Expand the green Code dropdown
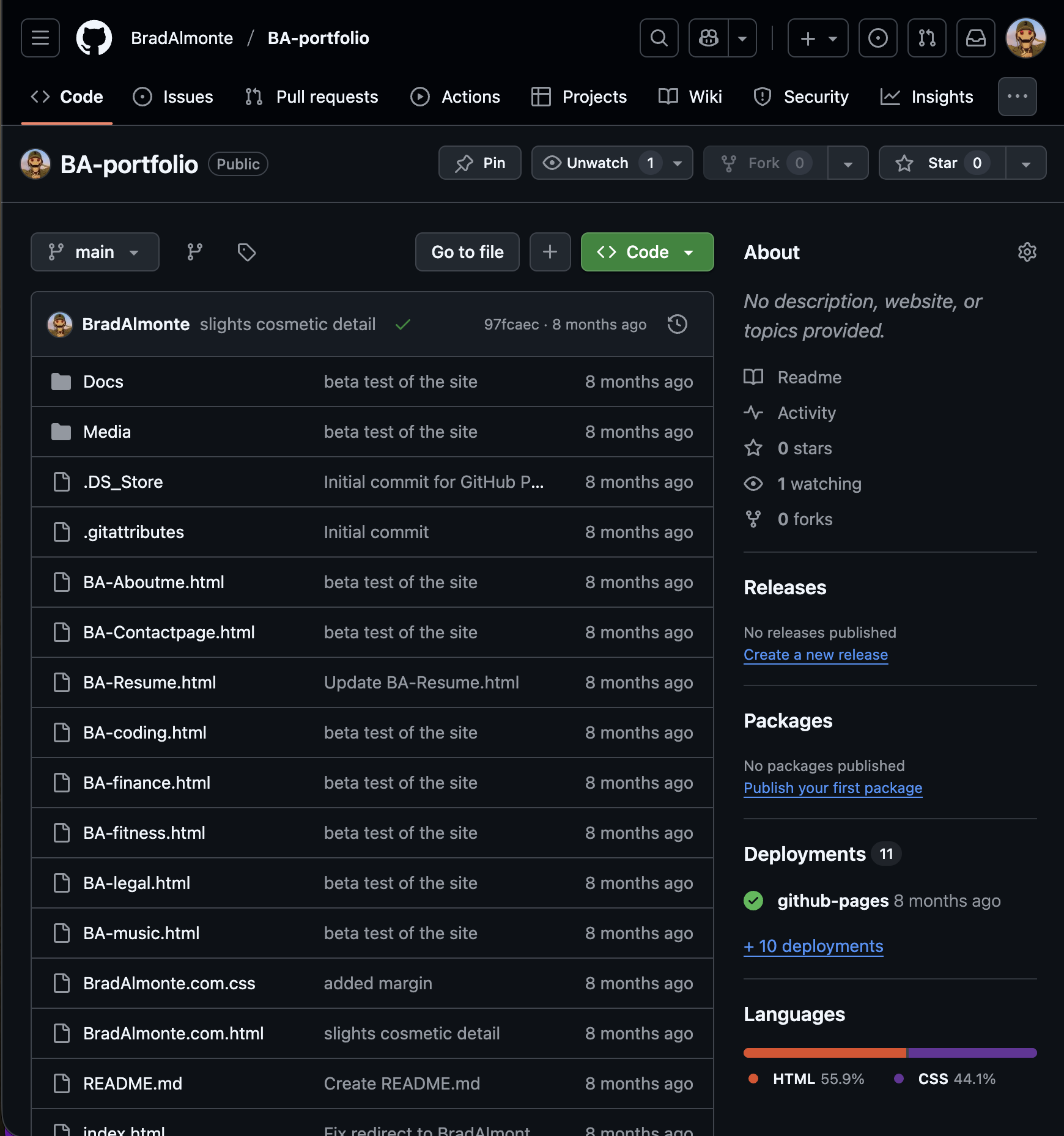This screenshot has height=1136, width=1064. coord(647,252)
